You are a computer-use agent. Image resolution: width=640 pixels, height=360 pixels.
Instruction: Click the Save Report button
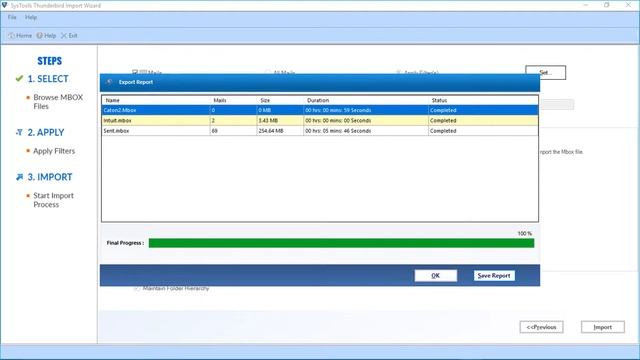tap(494, 276)
